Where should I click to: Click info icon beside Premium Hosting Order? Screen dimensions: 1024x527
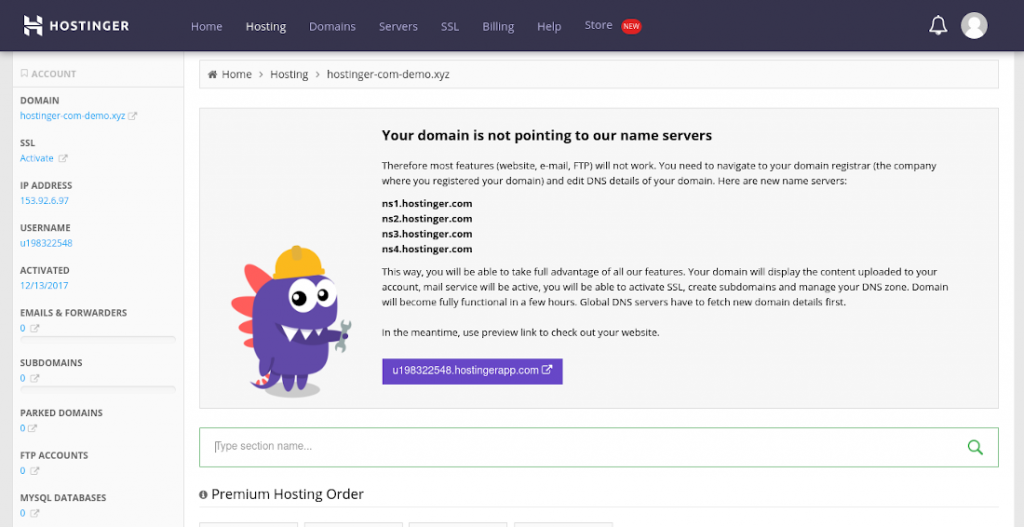pos(203,495)
